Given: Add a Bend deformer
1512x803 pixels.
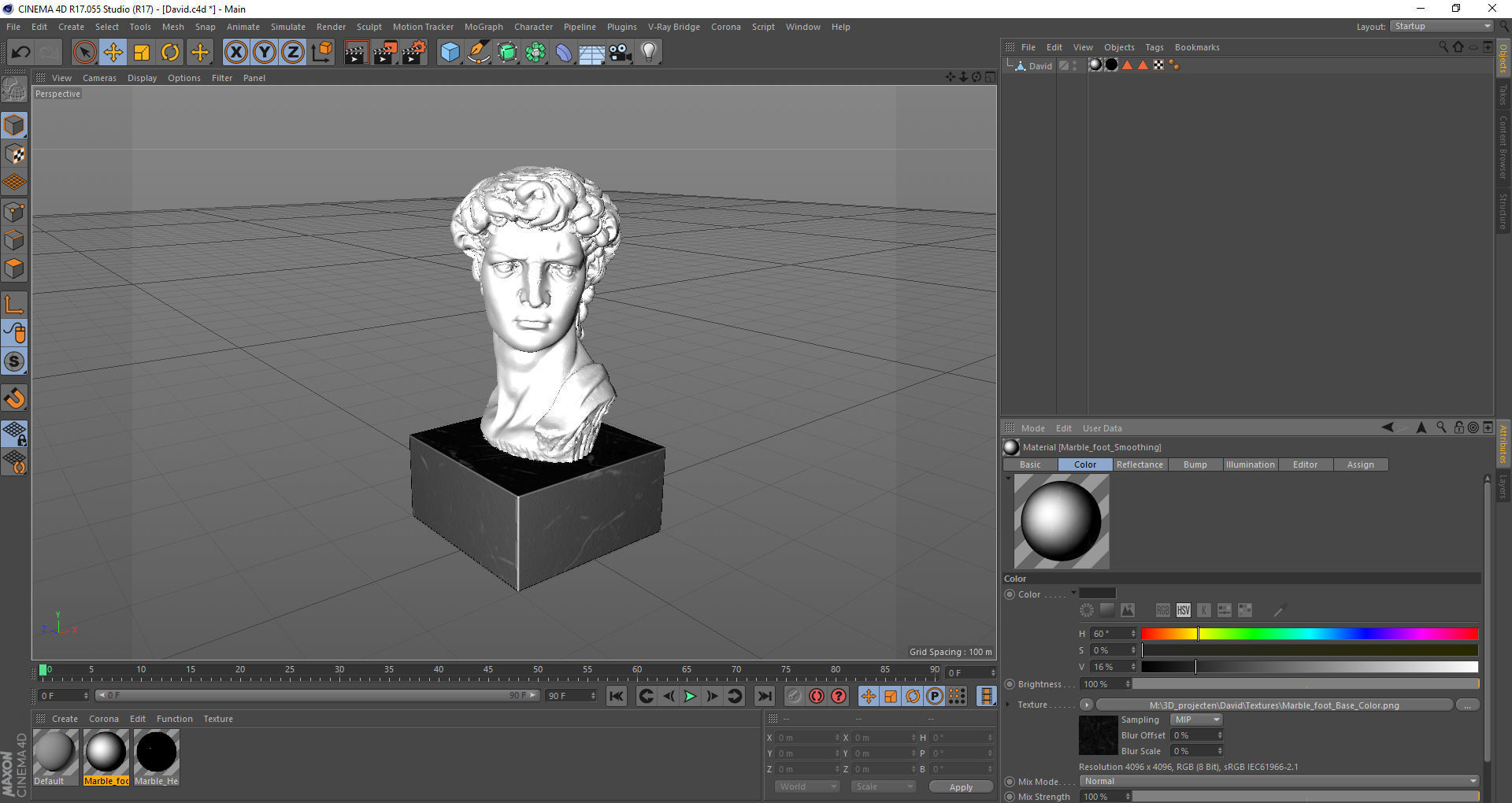Looking at the screenshot, I should click(564, 53).
